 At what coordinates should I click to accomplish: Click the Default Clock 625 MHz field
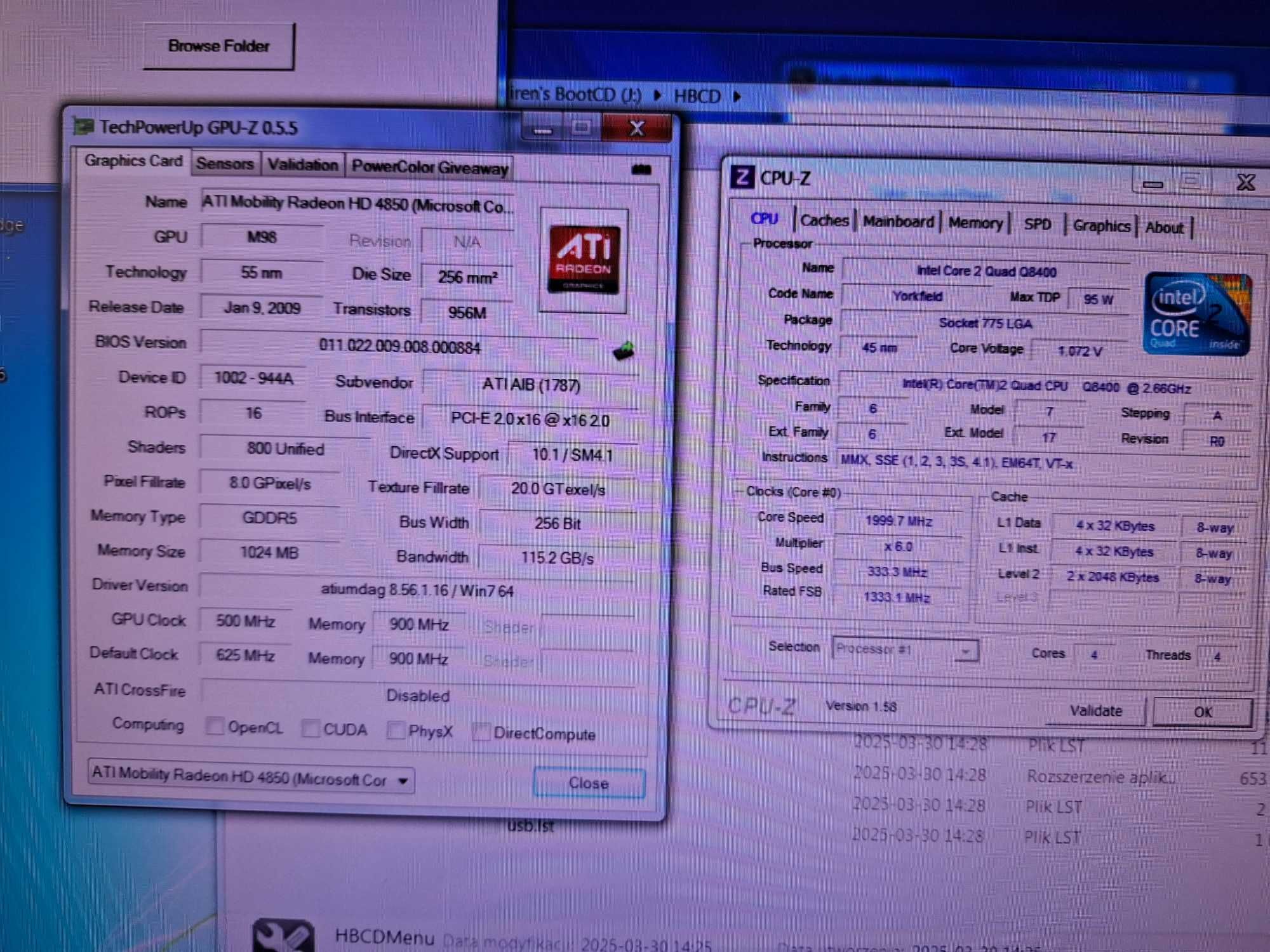coord(245,654)
